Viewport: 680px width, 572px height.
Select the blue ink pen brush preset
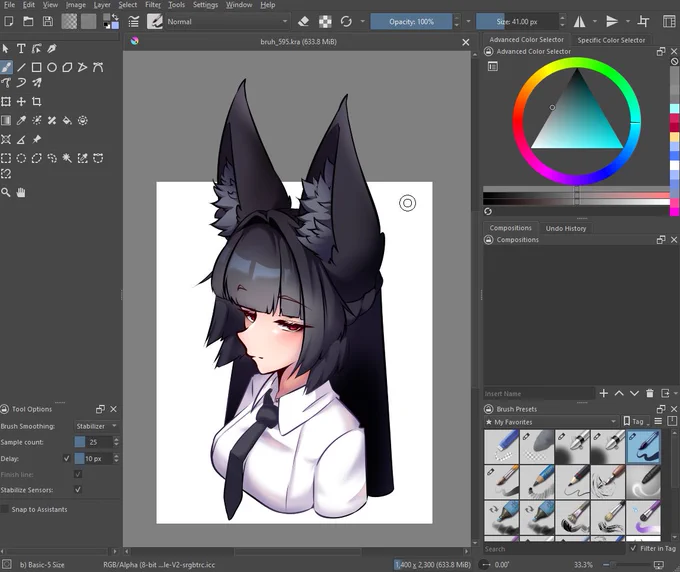pyautogui.click(x=644, y=447)
